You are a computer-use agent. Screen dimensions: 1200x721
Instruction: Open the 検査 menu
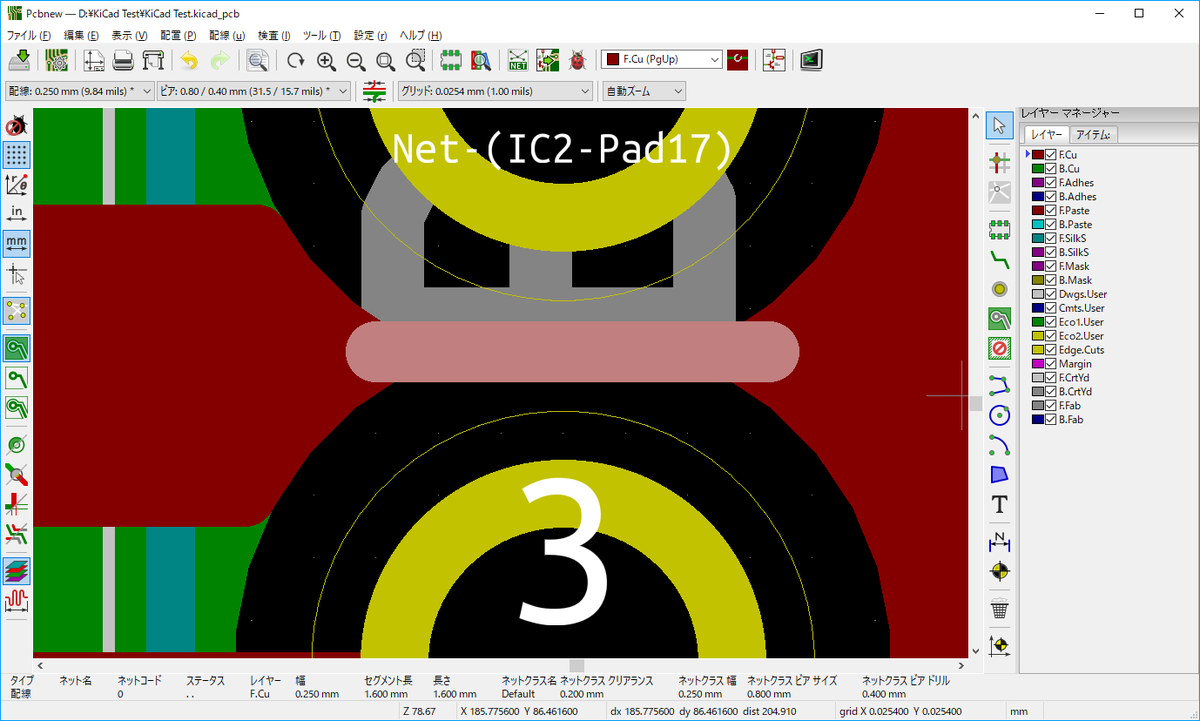click(273, 35)
